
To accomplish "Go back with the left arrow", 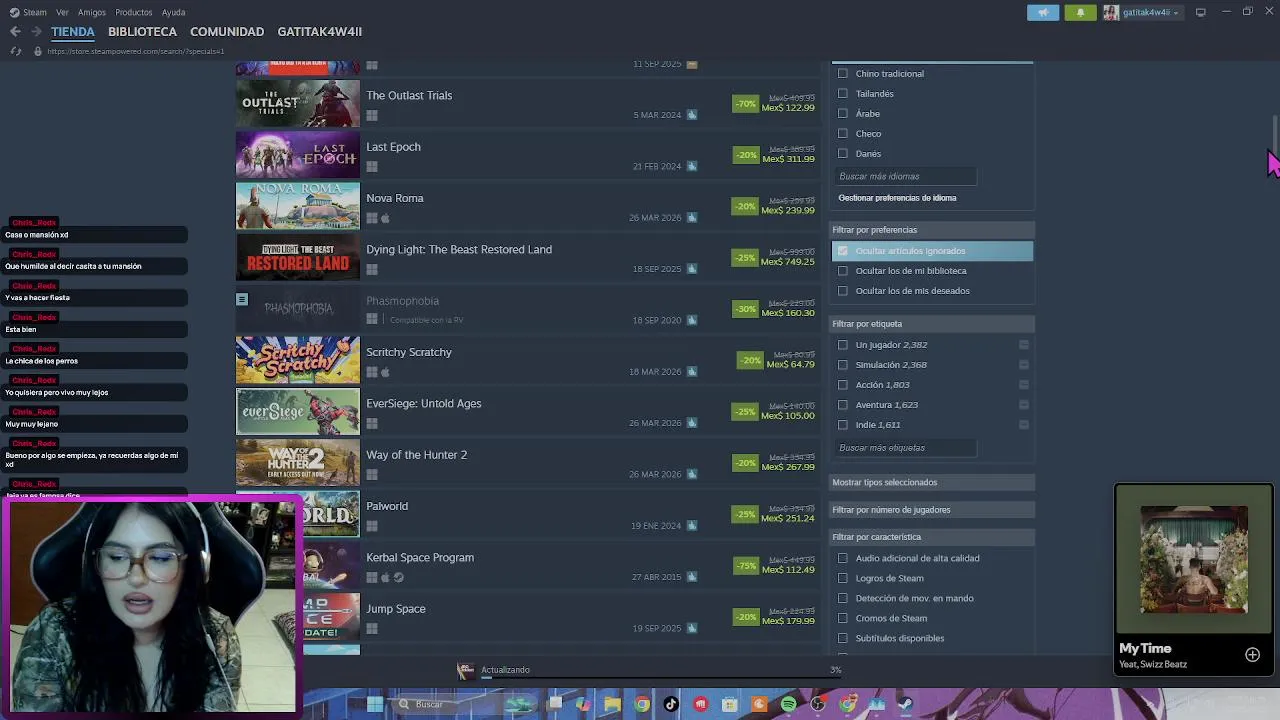I will [15, 32].
